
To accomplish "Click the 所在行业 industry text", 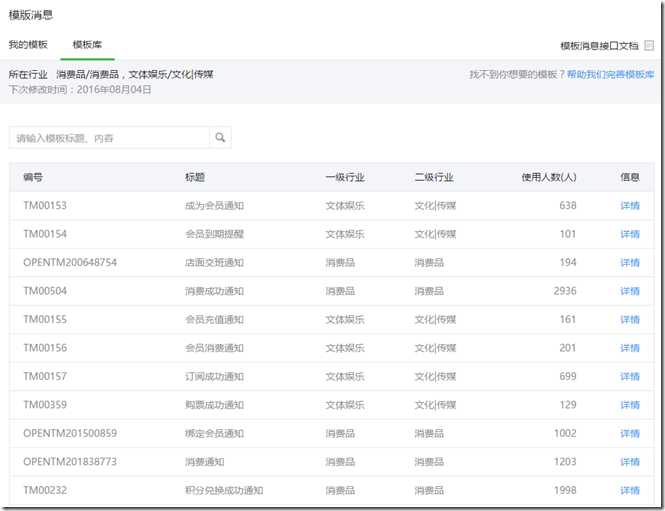I will (x=111, y=75).
